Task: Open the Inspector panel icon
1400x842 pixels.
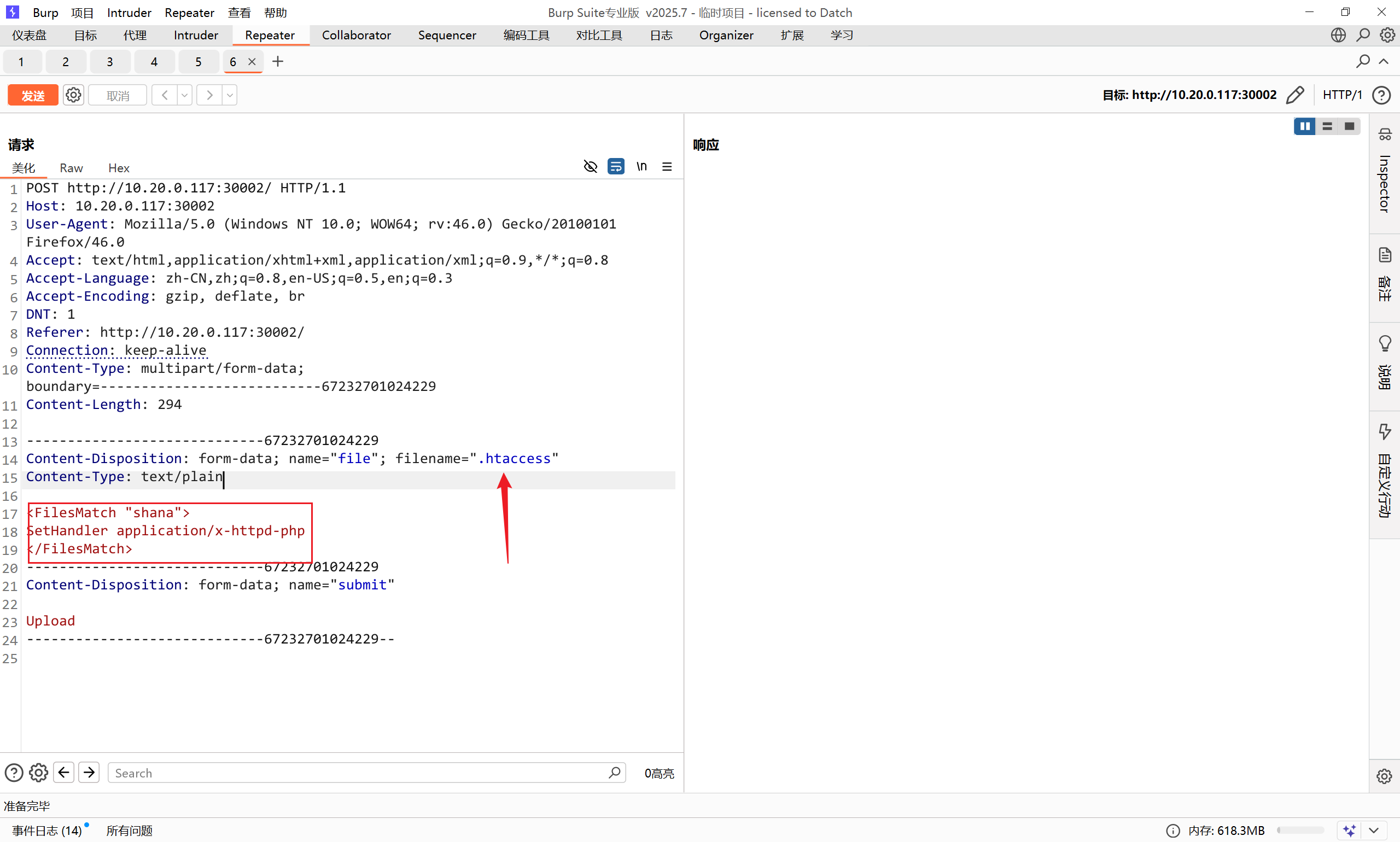Action: tap(1385, 135)
